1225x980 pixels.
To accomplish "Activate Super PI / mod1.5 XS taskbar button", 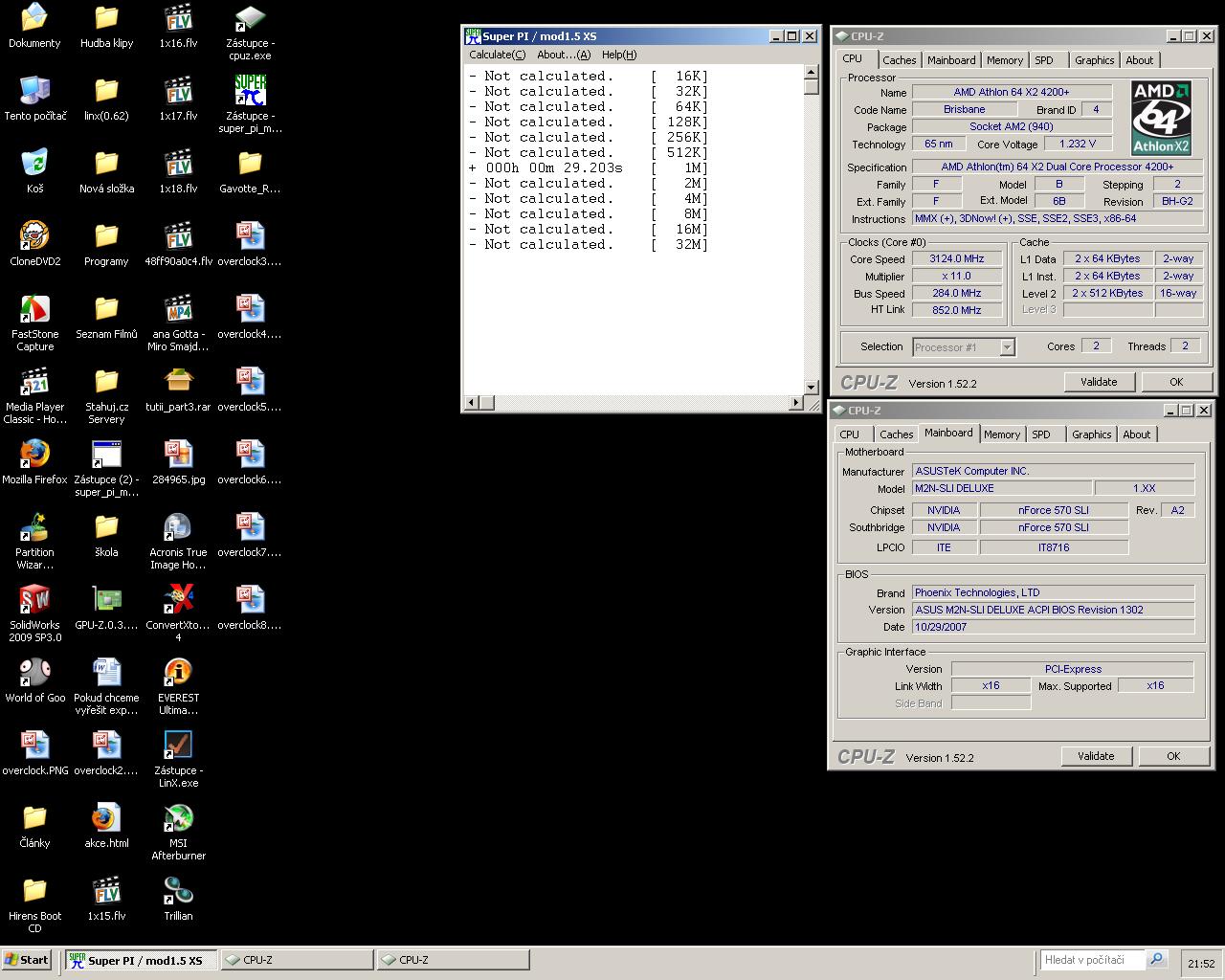I will [141, 960].
